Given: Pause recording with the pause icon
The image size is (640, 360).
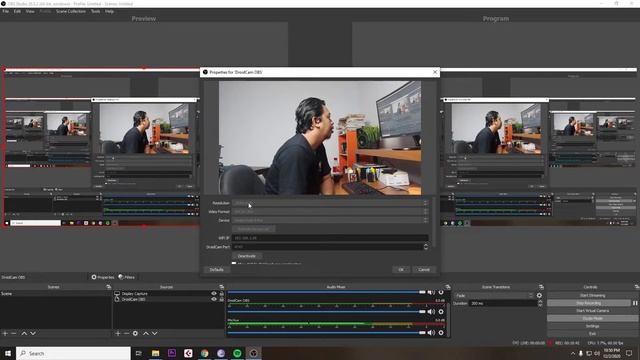Looking at the screenshot, I should click(x=635, y=303).
